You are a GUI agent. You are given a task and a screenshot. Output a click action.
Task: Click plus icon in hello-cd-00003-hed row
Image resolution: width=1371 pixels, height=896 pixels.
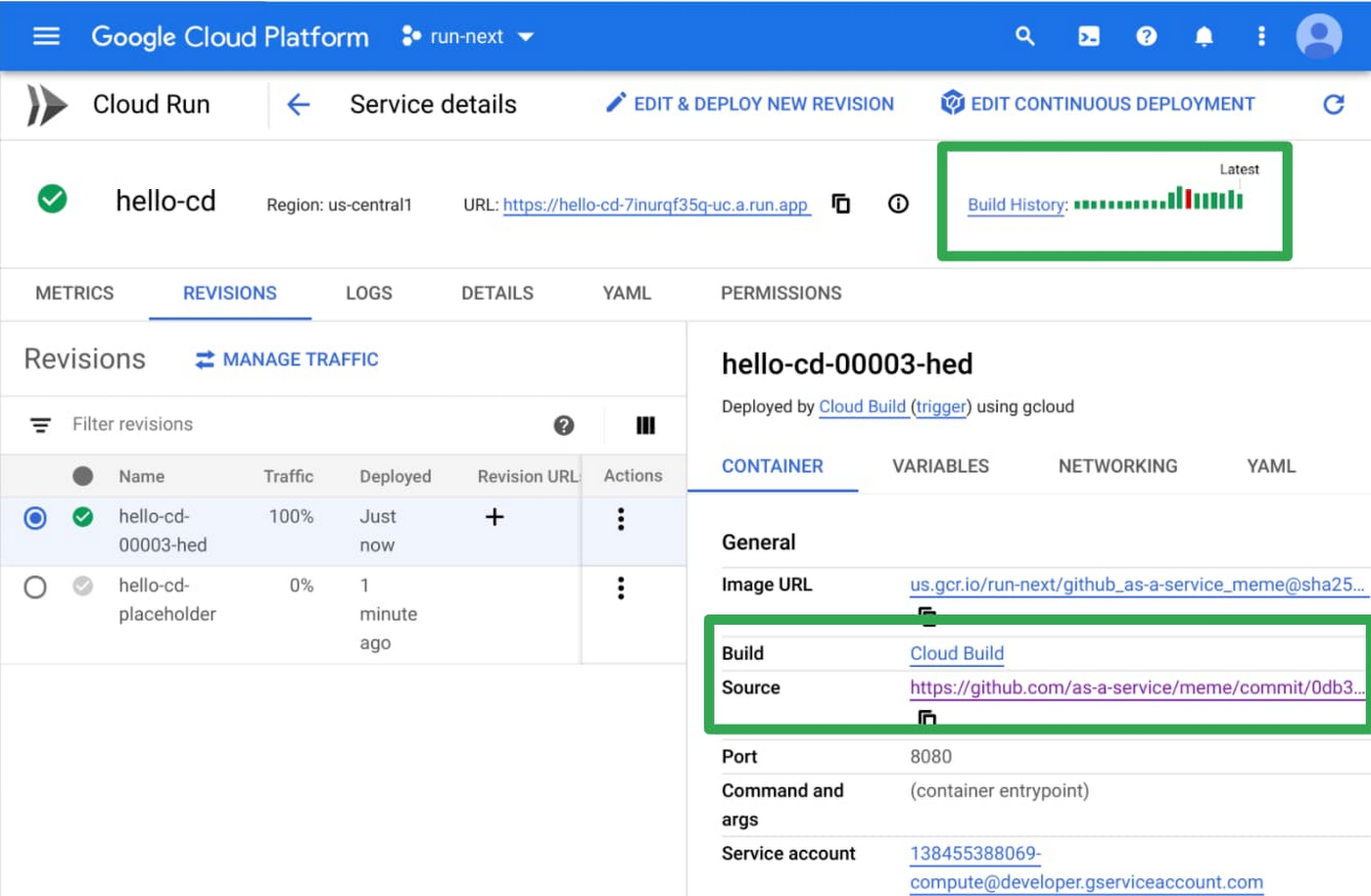pyautogui.click(x=495, y=516)
